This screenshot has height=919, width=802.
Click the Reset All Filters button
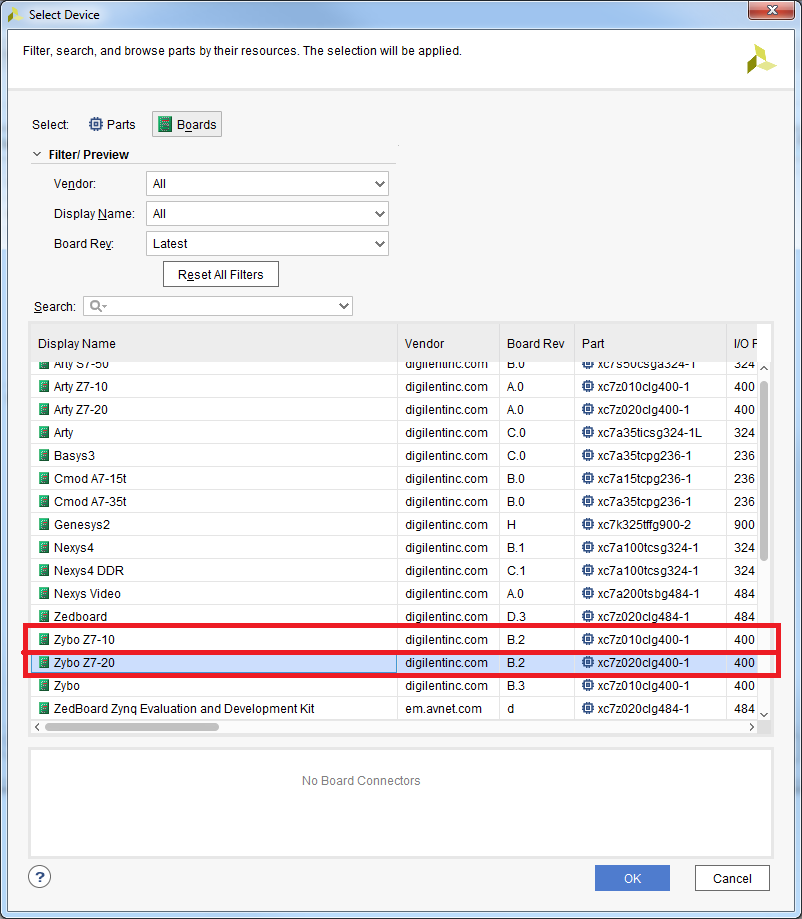tap(220, 274)
